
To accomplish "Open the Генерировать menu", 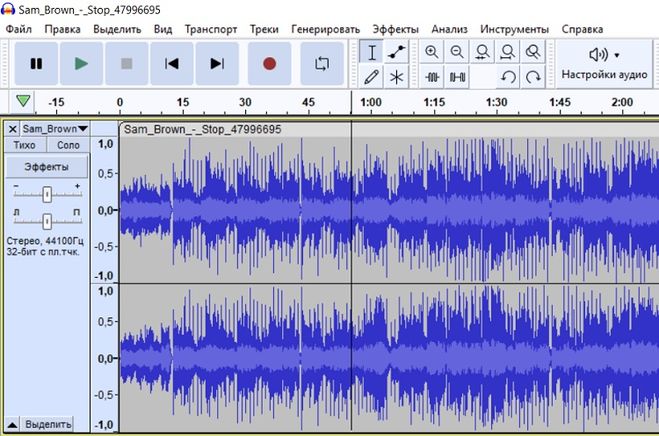I will 326,29.
